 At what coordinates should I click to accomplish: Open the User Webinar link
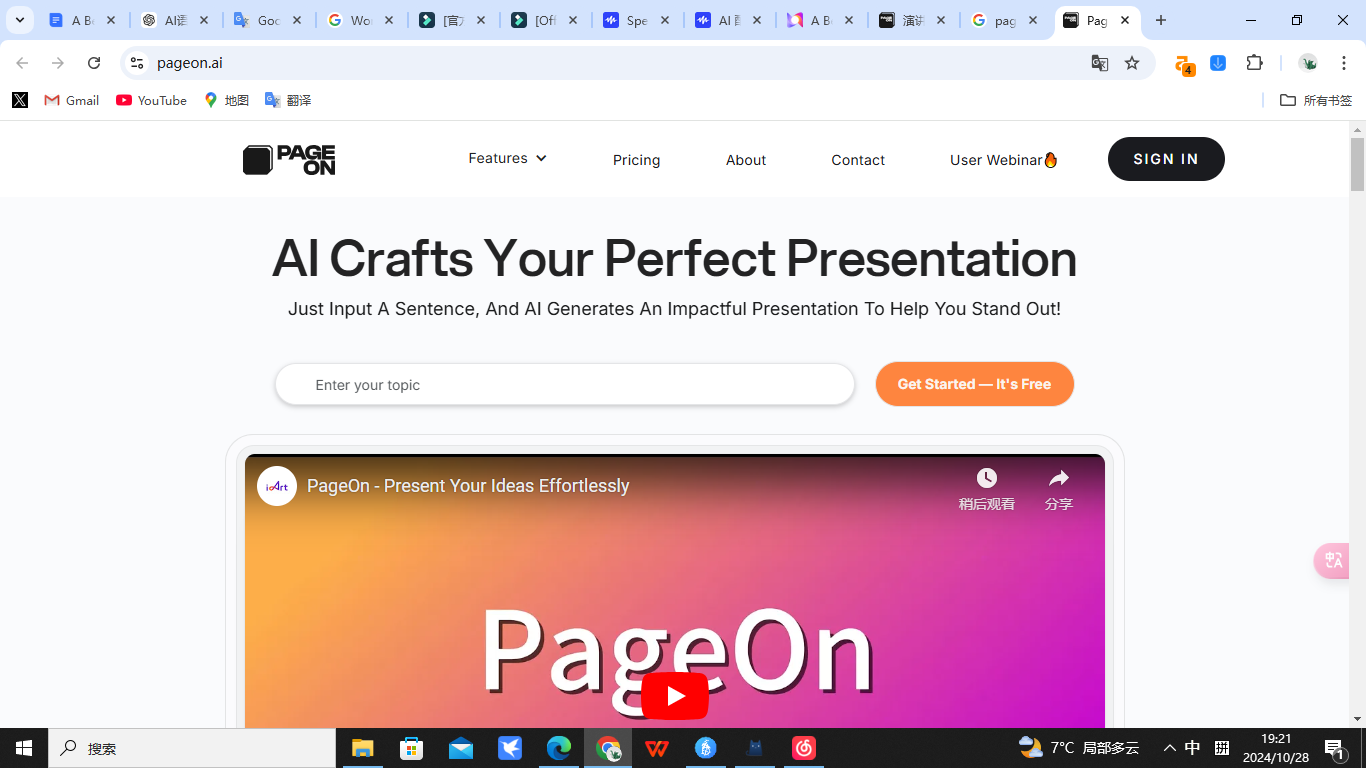(x=1004, y=160)
